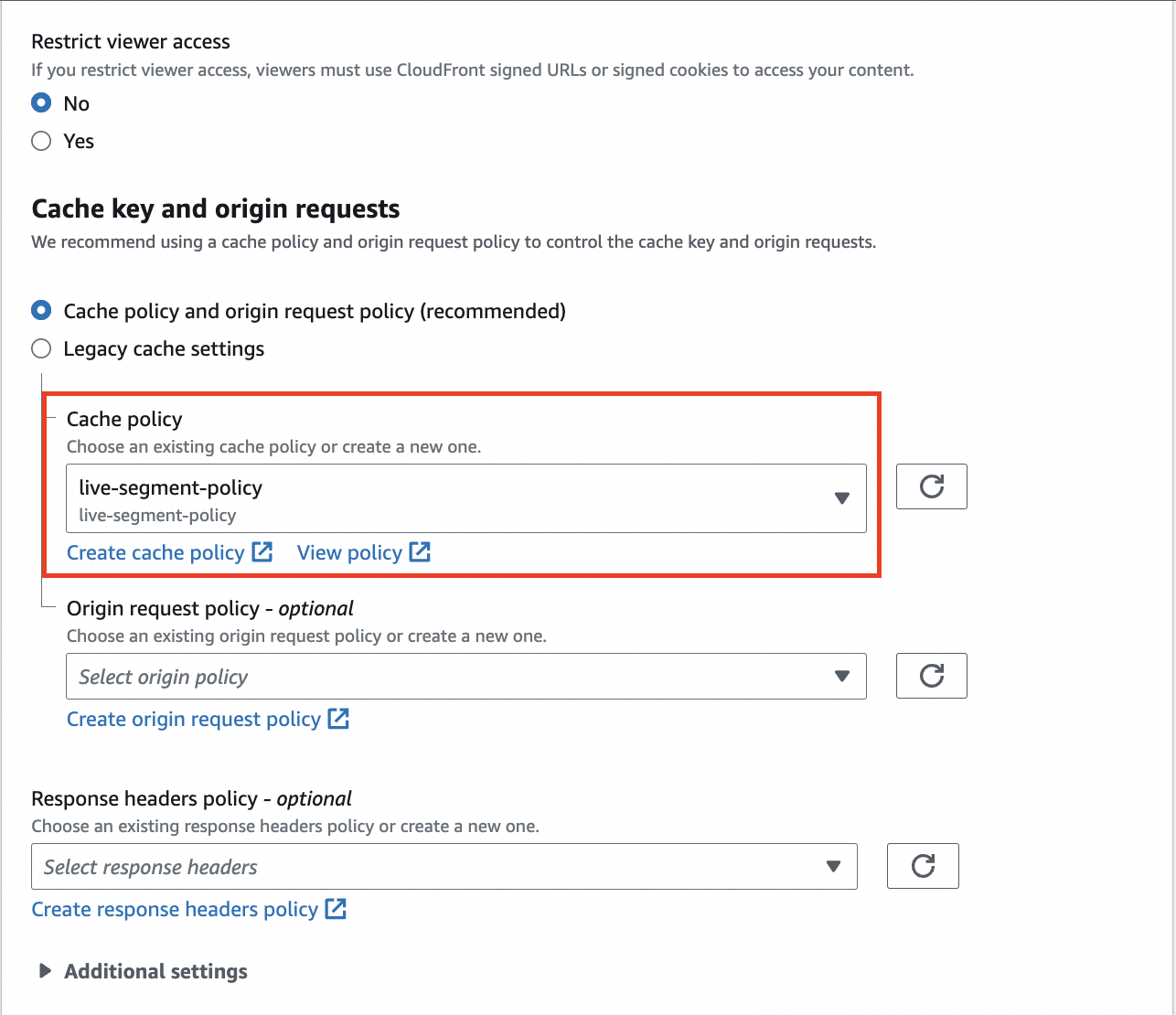Click external-link icon beside View policy
The width and height of the screenshot is (1176, 1015).
pos(420,552)
